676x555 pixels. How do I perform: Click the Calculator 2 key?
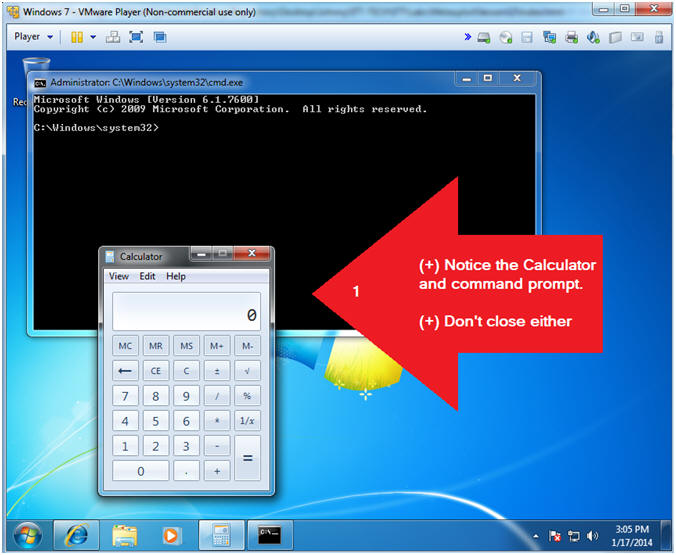[x=156, y=446]
